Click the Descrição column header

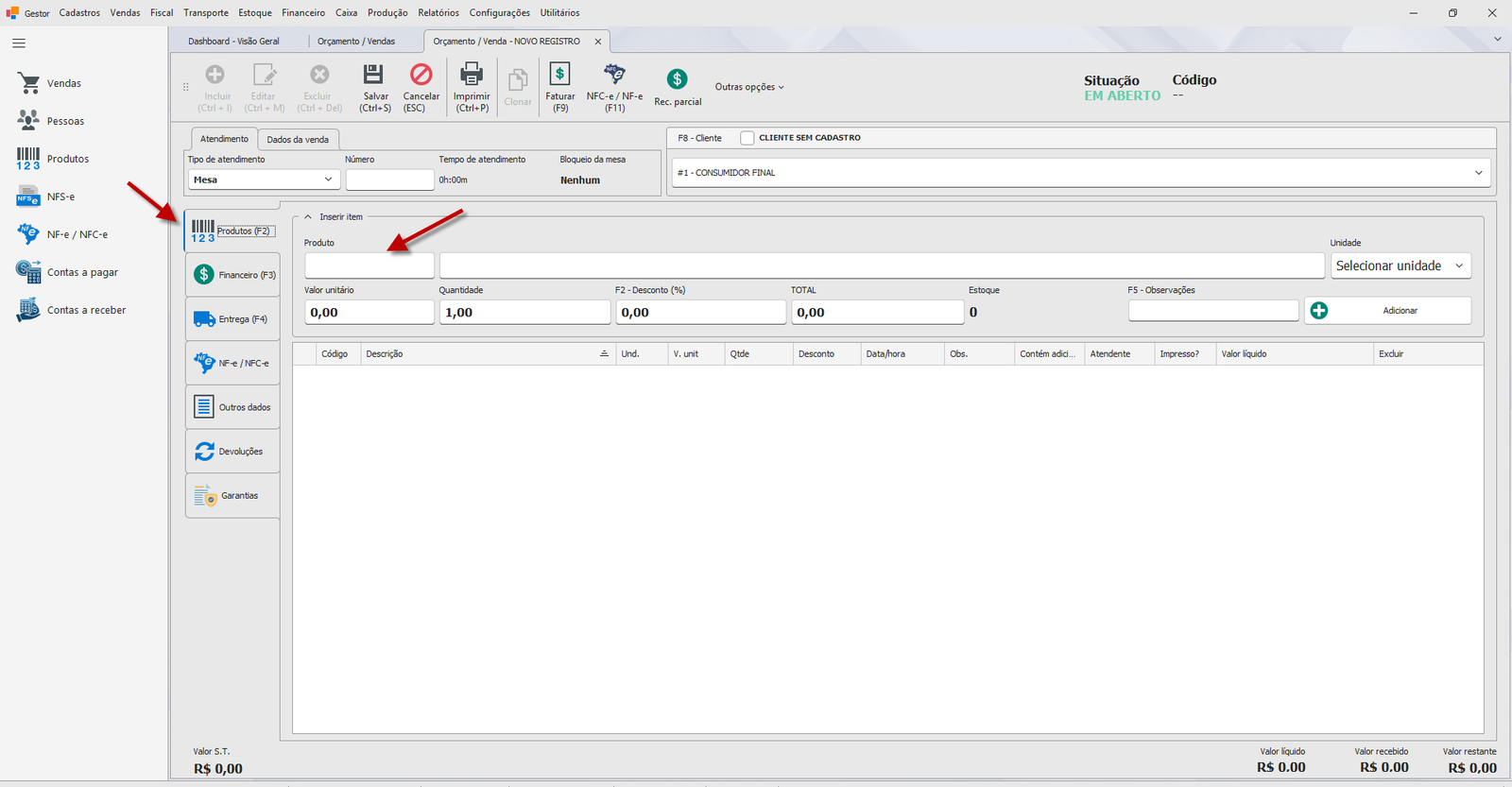click(x=488, y=354)
